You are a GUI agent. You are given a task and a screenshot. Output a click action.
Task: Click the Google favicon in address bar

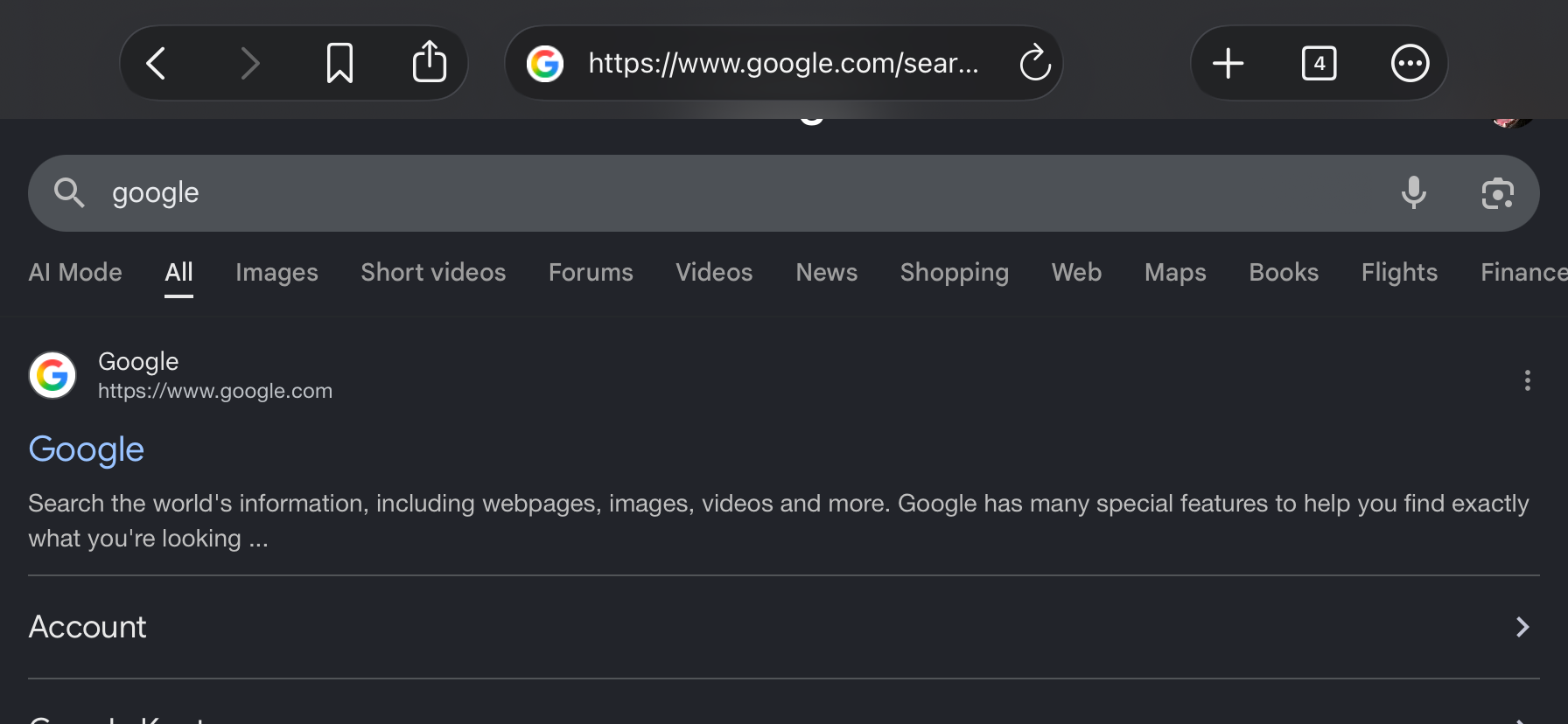544,63
